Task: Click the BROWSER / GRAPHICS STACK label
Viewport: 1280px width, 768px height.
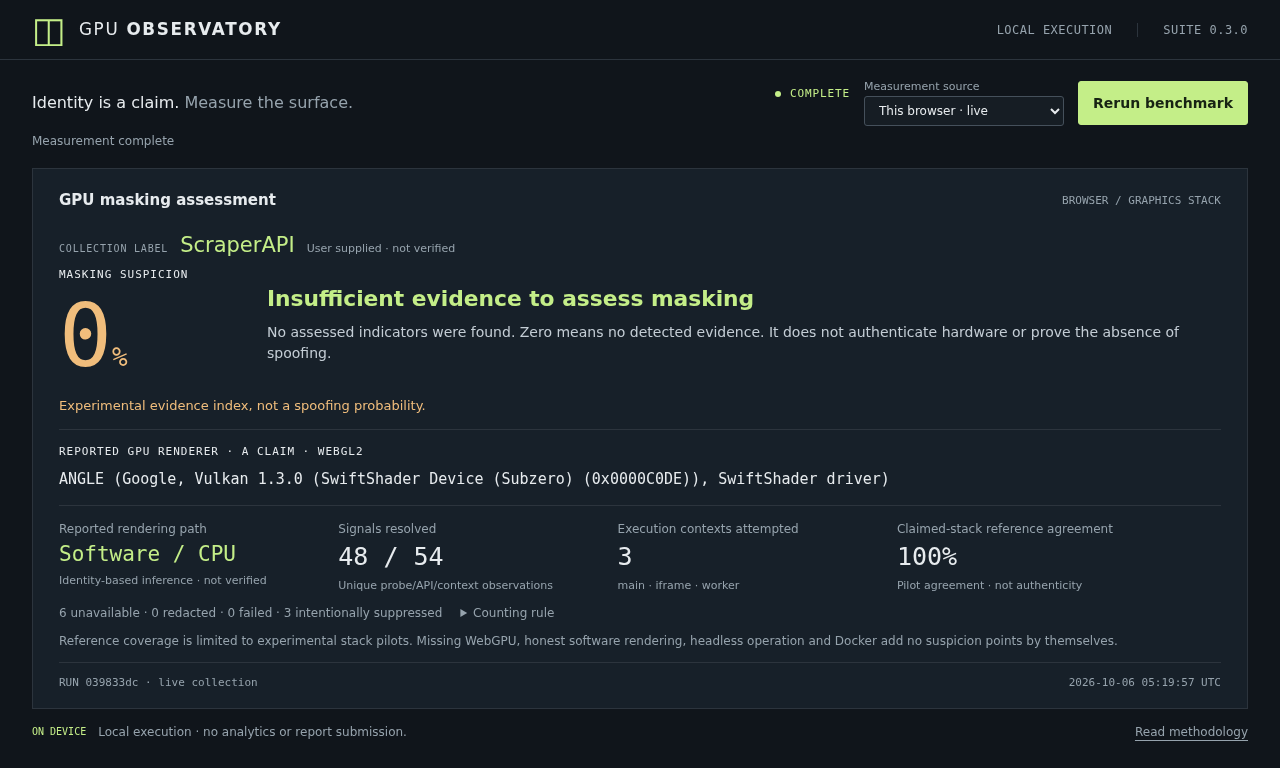Action: 1141,201
